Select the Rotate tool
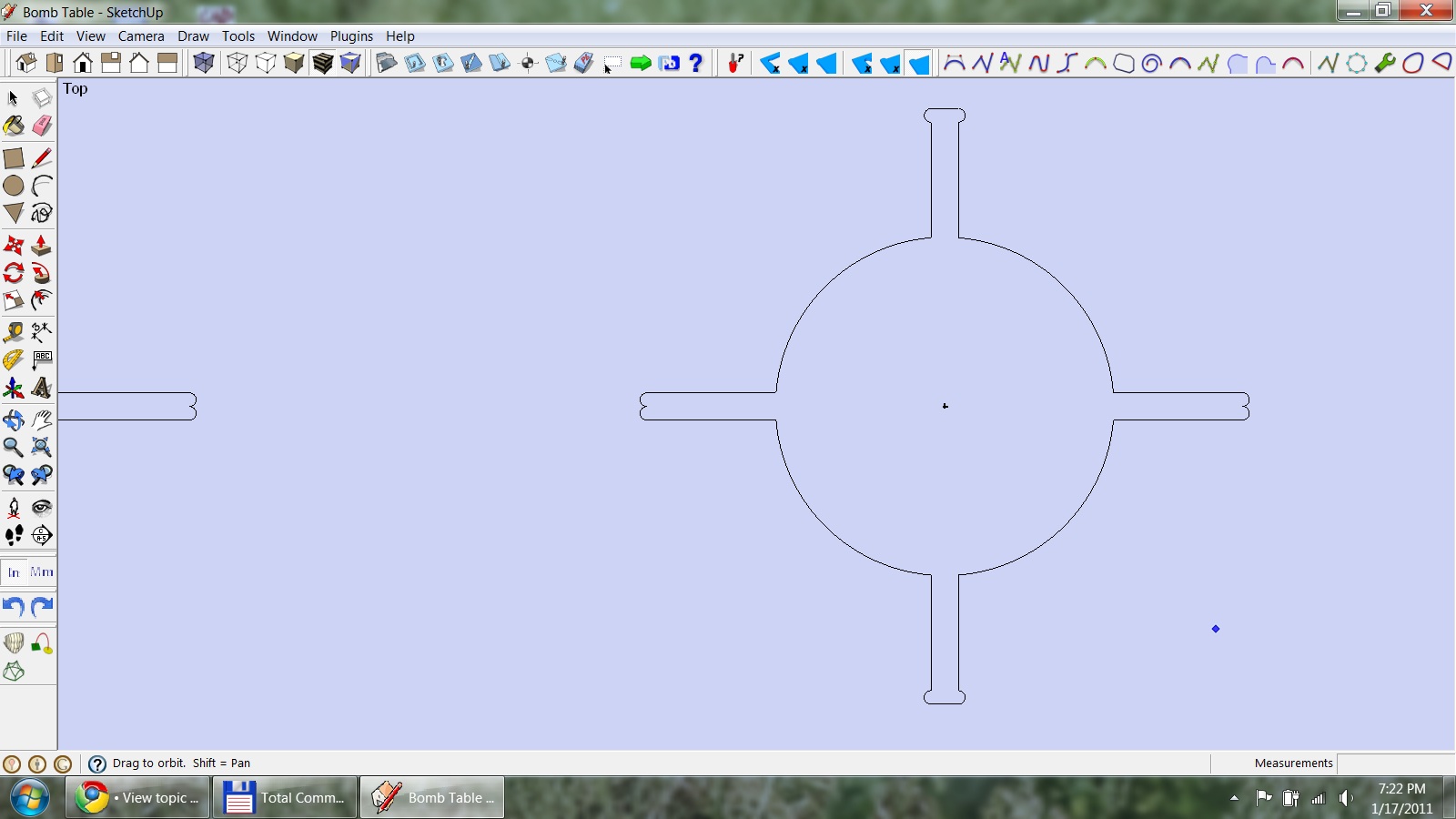This screenshot has height=819, width=1456. pyautogui.click(x=14, y=273)
